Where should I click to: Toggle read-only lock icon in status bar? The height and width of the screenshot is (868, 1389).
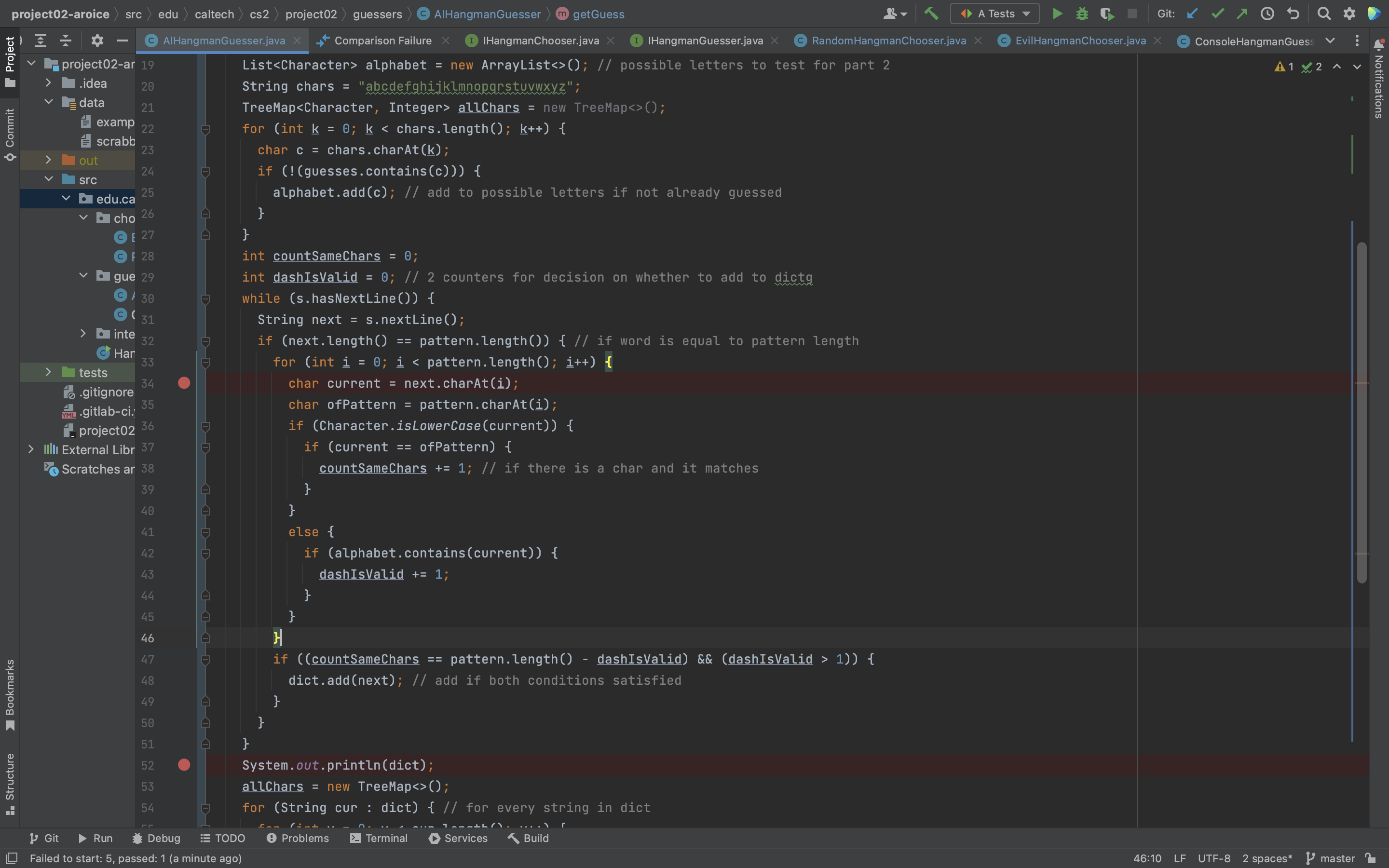pos(1371,858)
